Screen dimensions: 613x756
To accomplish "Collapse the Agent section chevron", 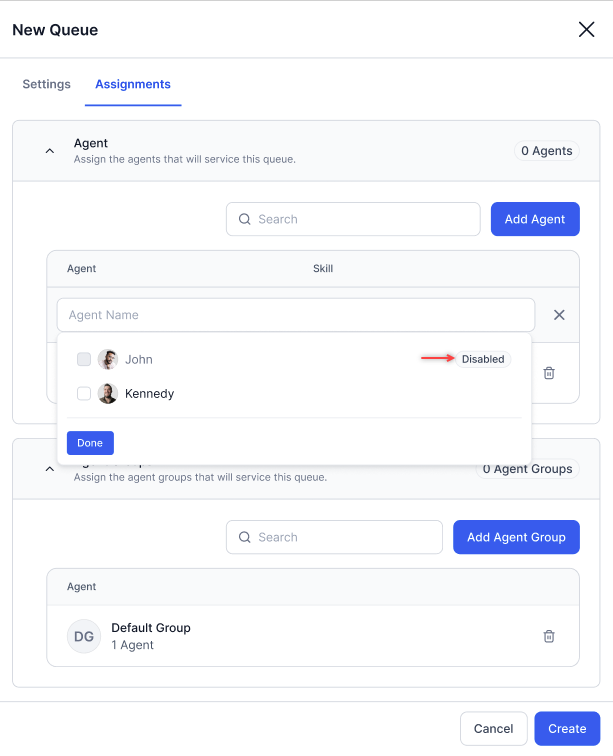I will 50,151.
